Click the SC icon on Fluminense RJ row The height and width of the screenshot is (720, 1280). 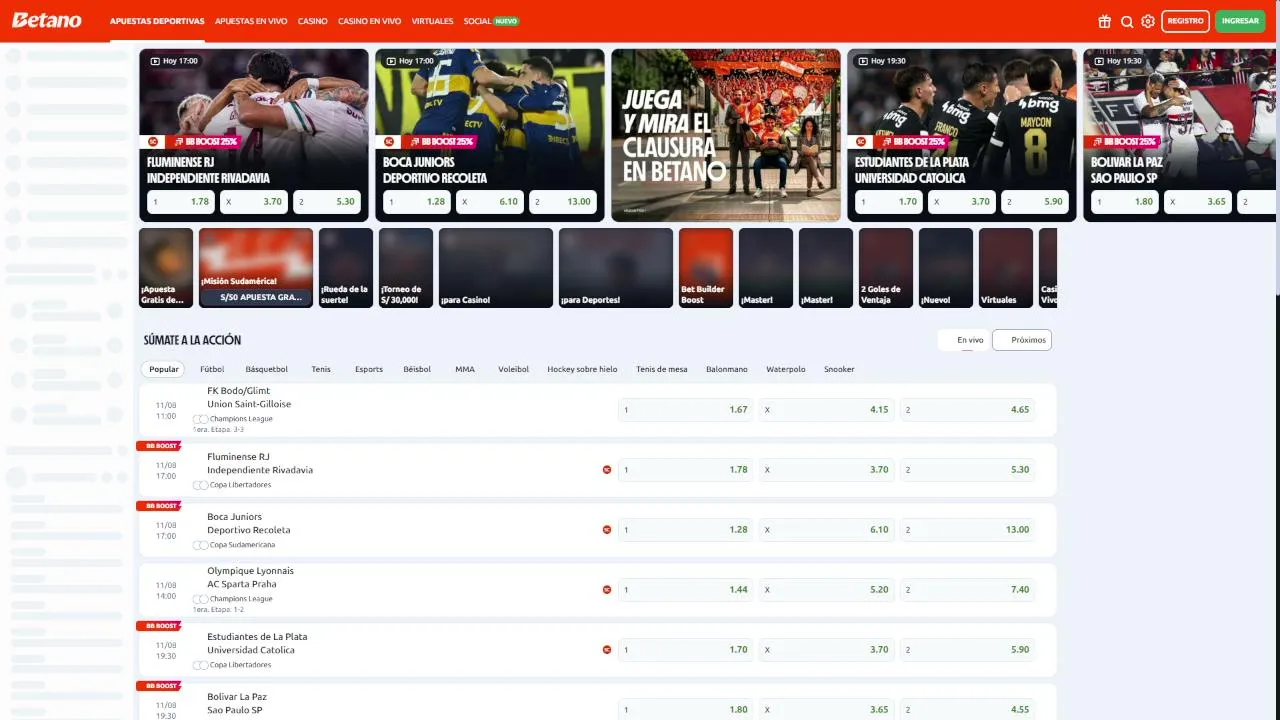point(607,469)
